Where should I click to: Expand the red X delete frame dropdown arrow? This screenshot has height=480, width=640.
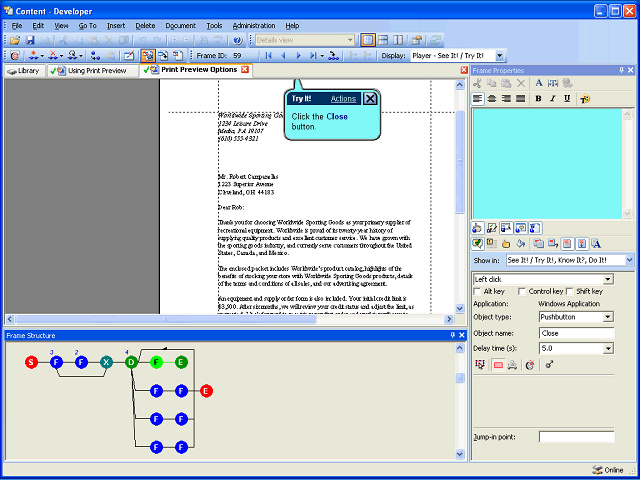tap(61, 56)
